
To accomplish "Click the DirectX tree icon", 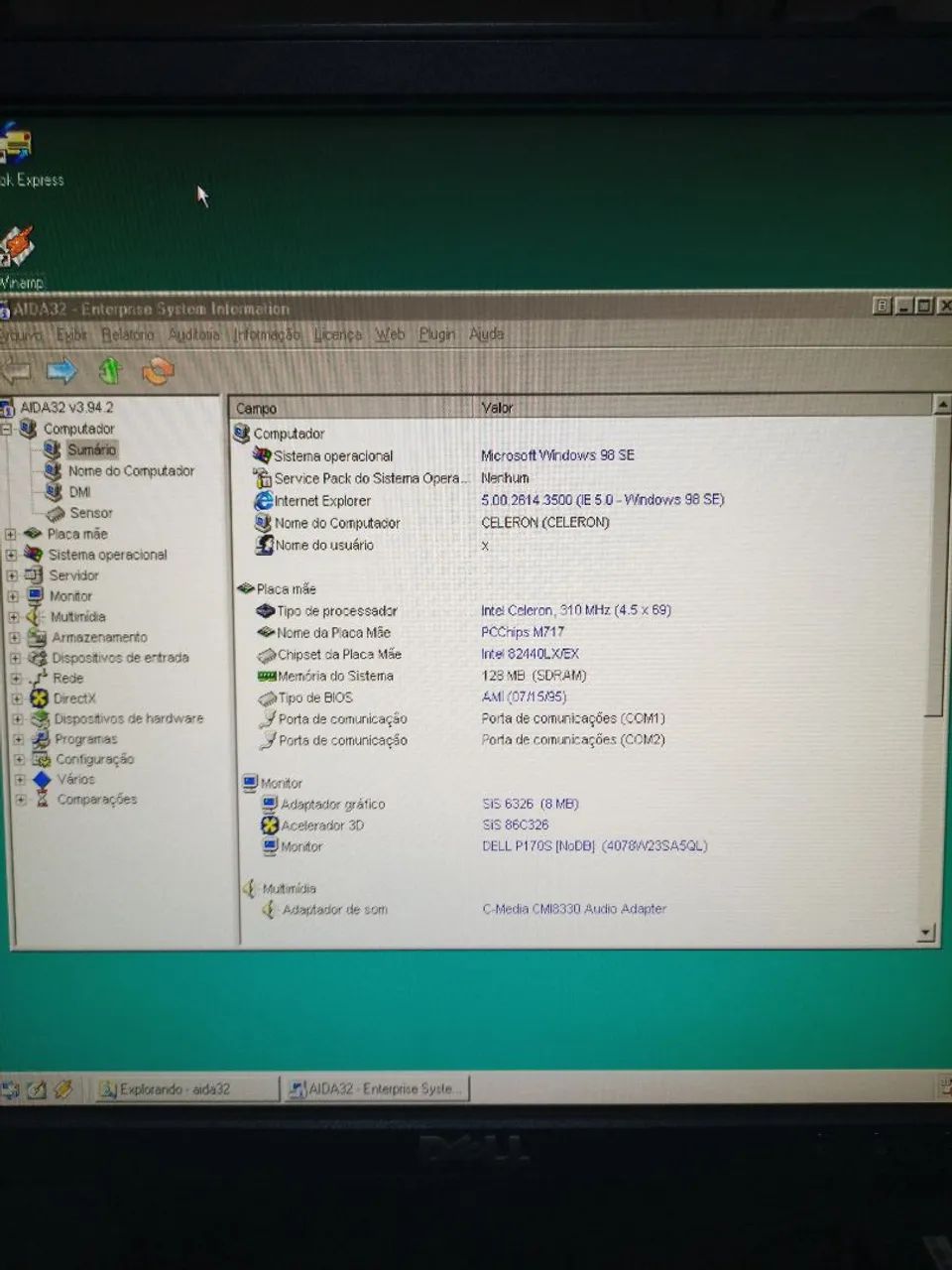I will [39, 698].
